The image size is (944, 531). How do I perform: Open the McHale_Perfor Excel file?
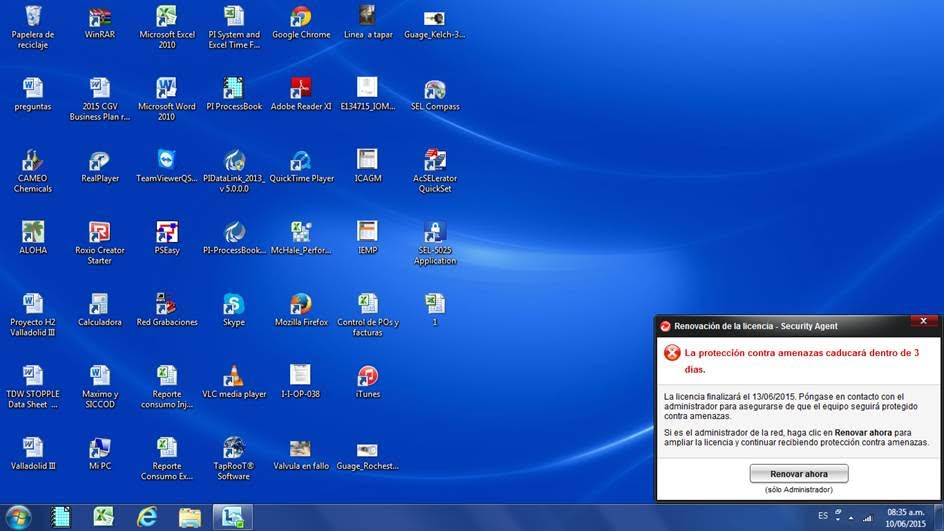pos(301,238)
